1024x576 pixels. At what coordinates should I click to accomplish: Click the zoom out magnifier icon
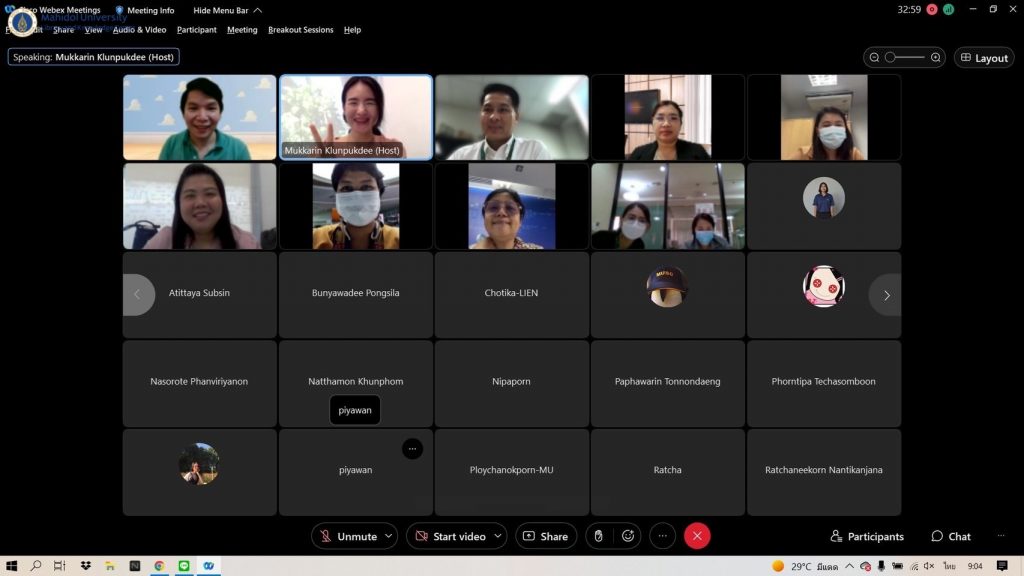[874, 58]
